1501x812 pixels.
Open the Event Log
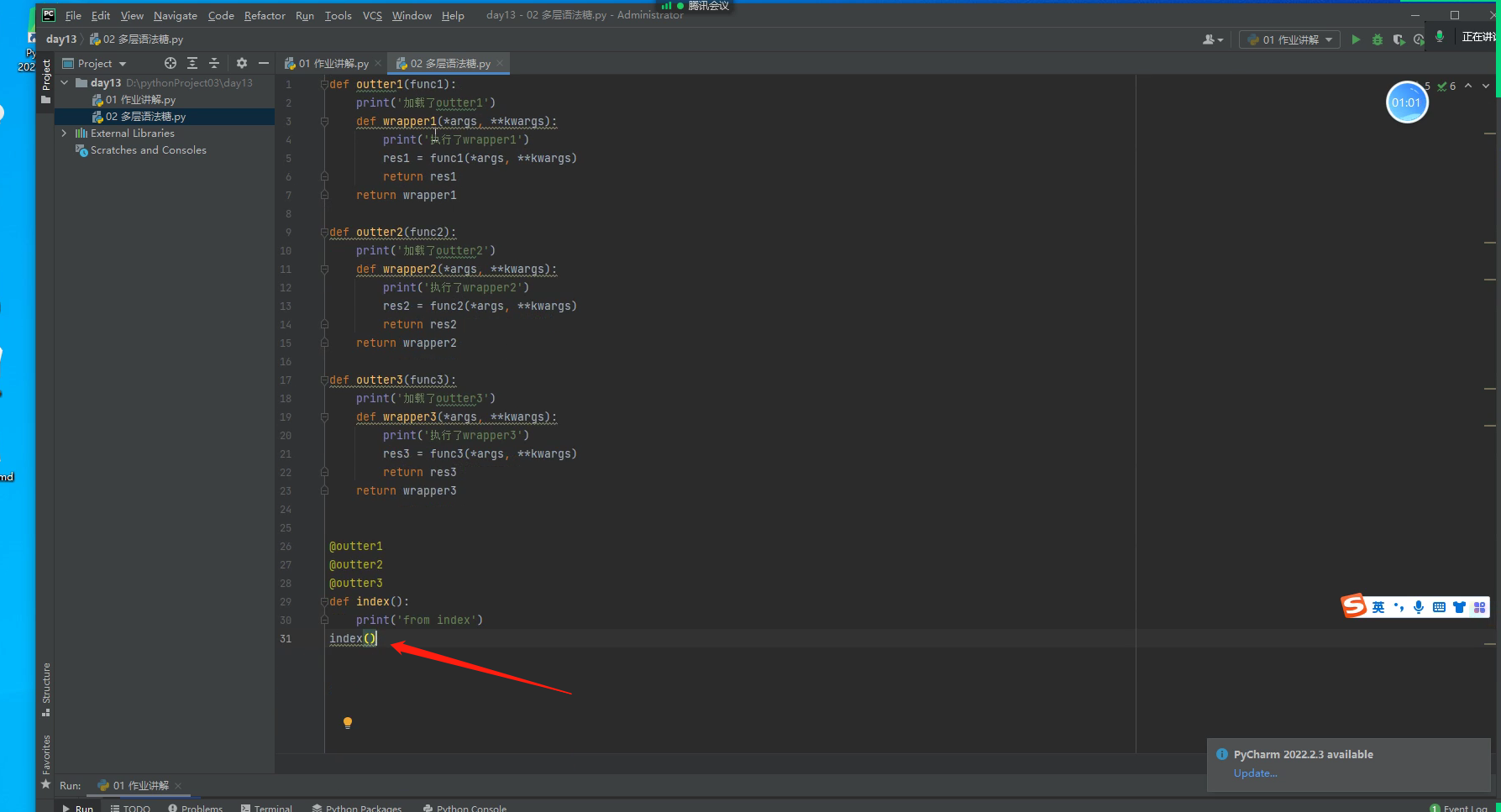pyautogui.click(x=1459, y=808)
